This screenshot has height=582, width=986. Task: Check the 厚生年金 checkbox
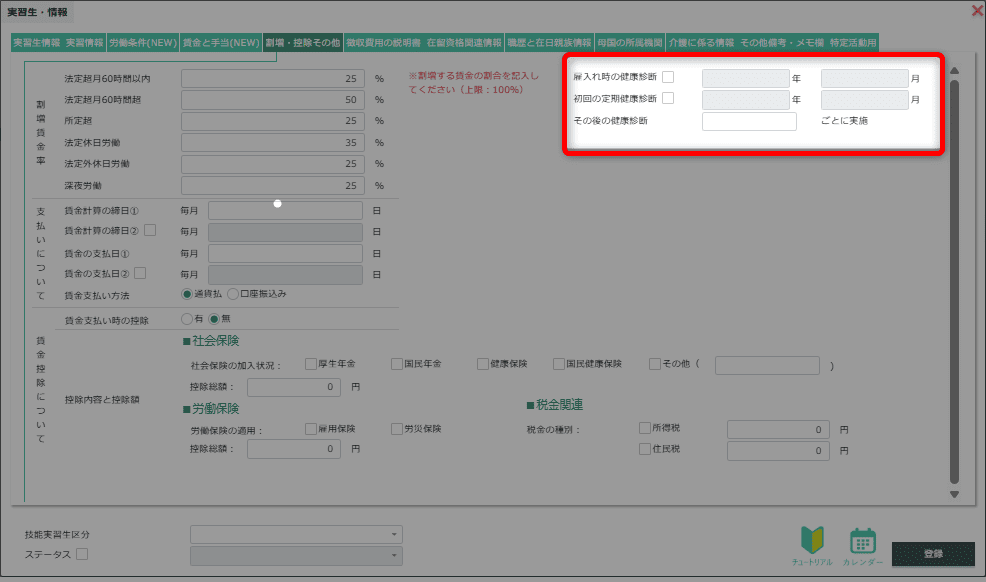point(311,364)
